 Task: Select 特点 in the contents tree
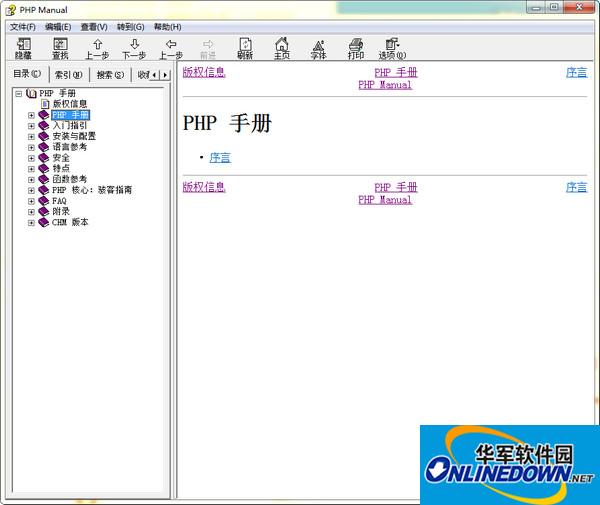pos(61,168)
